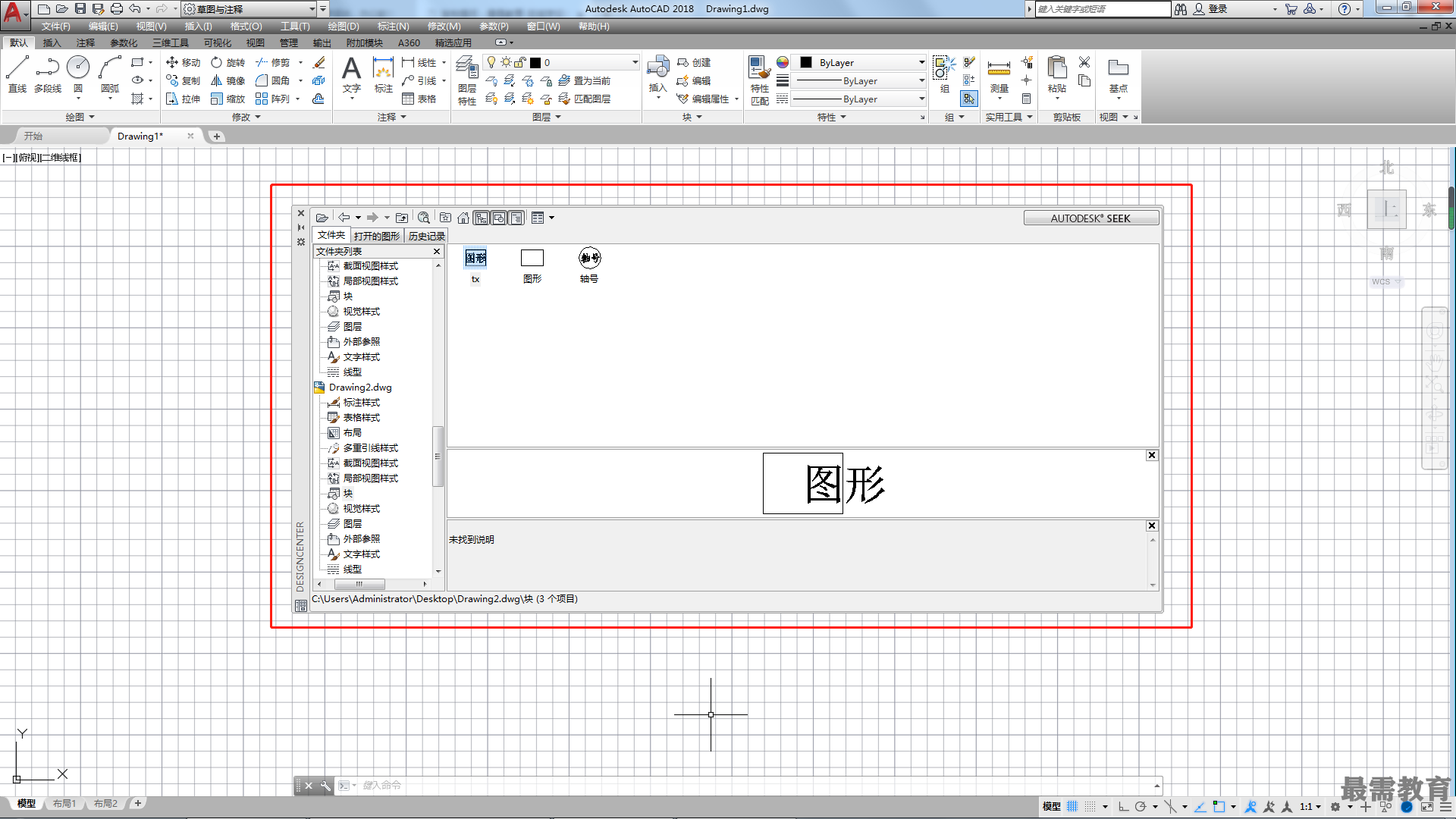
Task: Select the Polyline (多段线) tool
Action: click(x=48, y=74)
